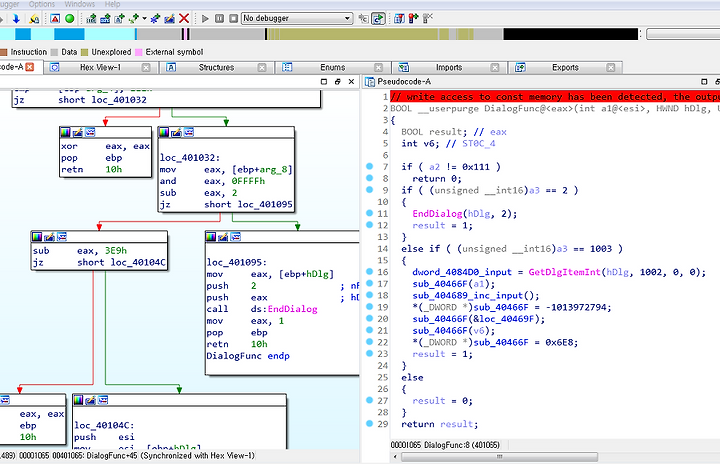The height and width of the screenshot is (464, 720).
Task: Open the No debugger dropdown
Action: point(297,18)
